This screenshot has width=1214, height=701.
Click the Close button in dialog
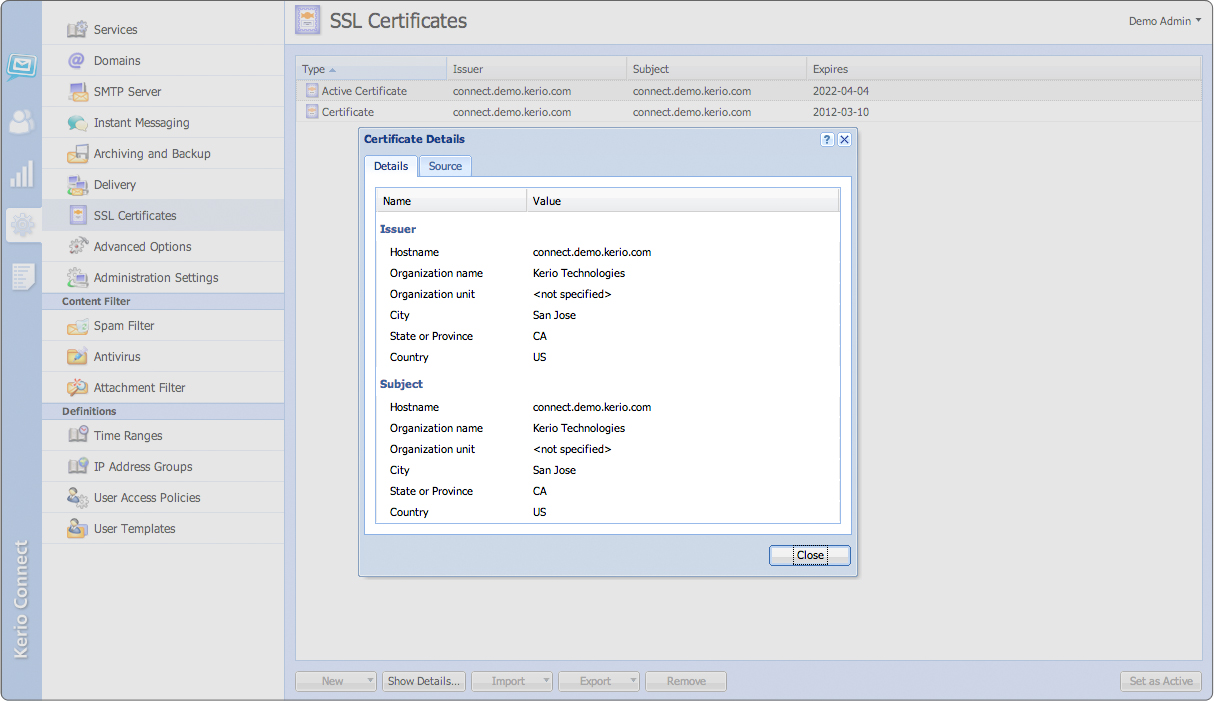point(810,555)
